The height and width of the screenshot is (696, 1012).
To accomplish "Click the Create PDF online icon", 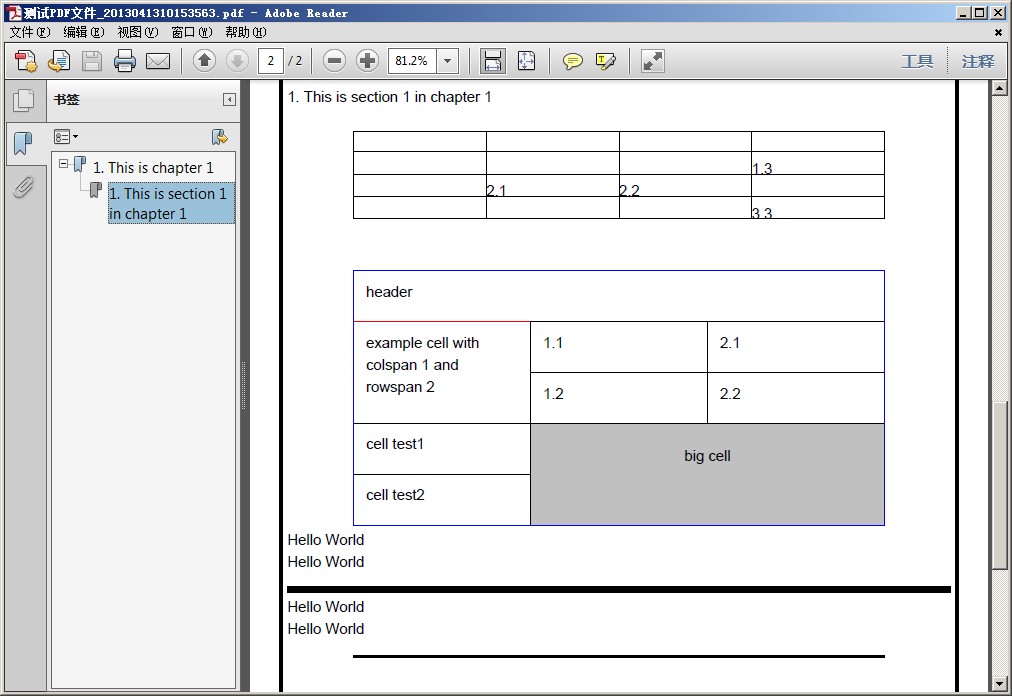I will coord(26,61).
